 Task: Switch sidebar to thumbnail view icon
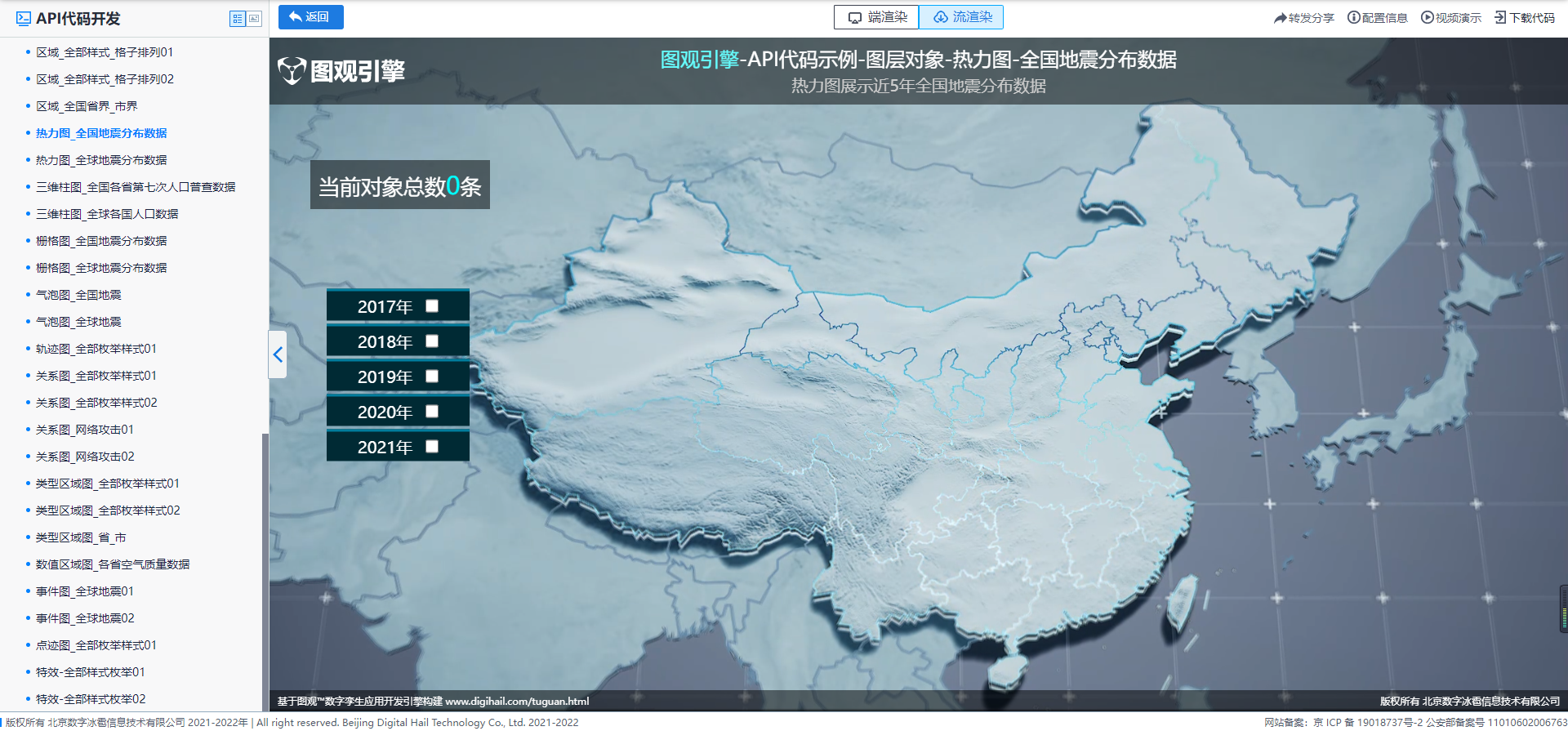coord(254,19)
